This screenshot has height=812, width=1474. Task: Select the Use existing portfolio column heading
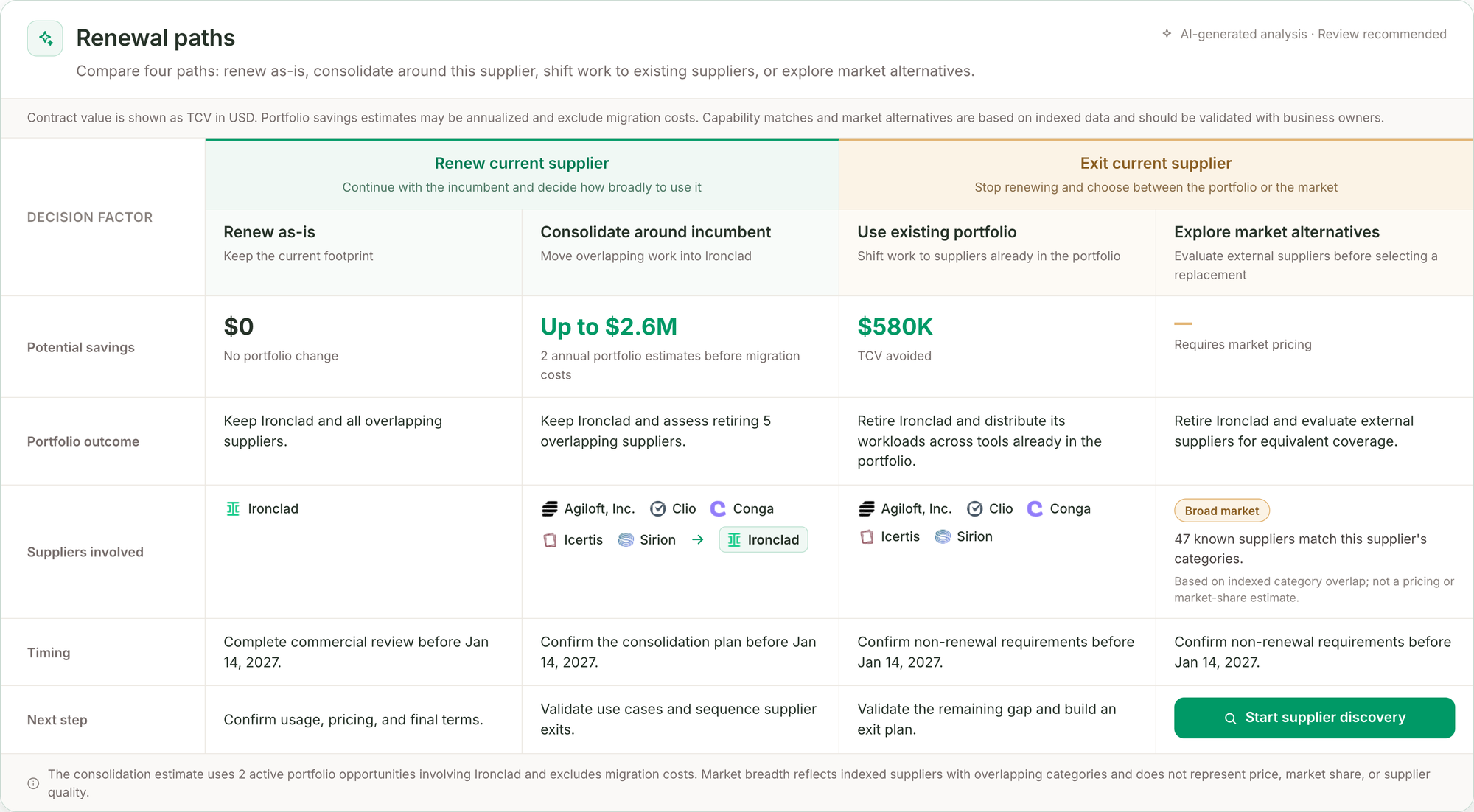point(937,232)
